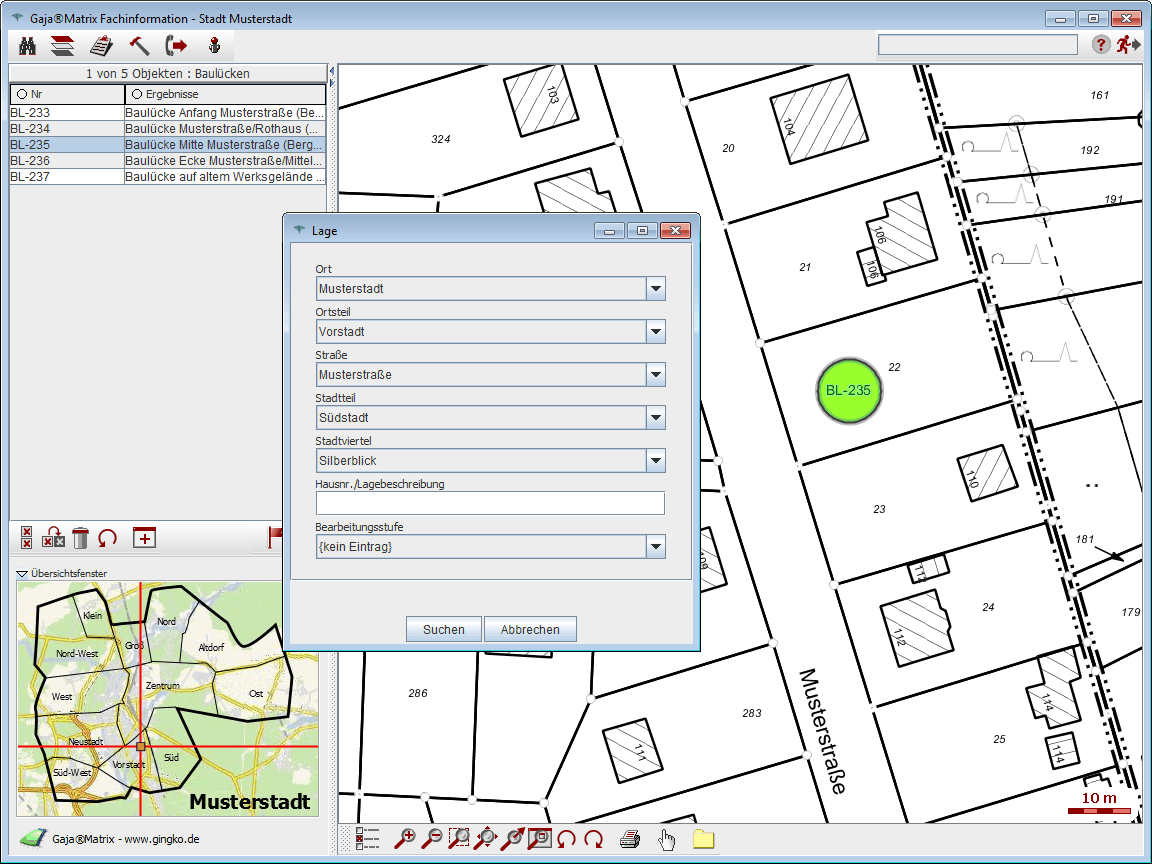Select the Nr column radio button
Screen dimensions: 1152x864
[21, 94]
